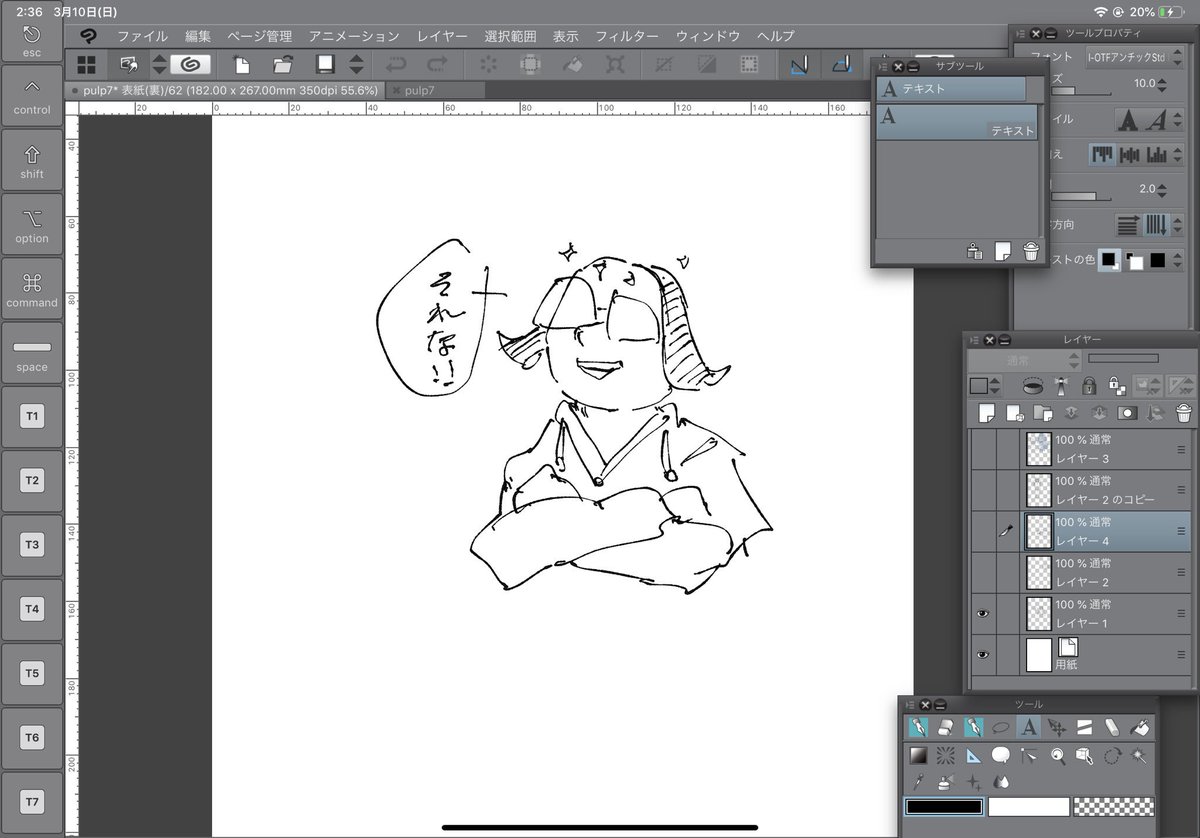Open file with folder icon in command bar
The height and width of the screenshot is (838, 1200).
(282, 64)
